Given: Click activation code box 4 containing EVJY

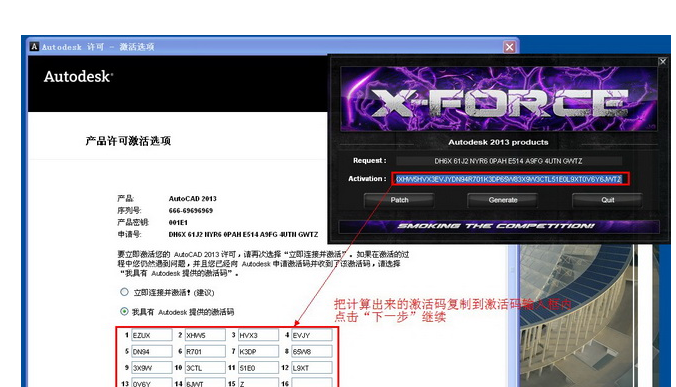Looking at the screenshot, I should click(x=312, y=335).
